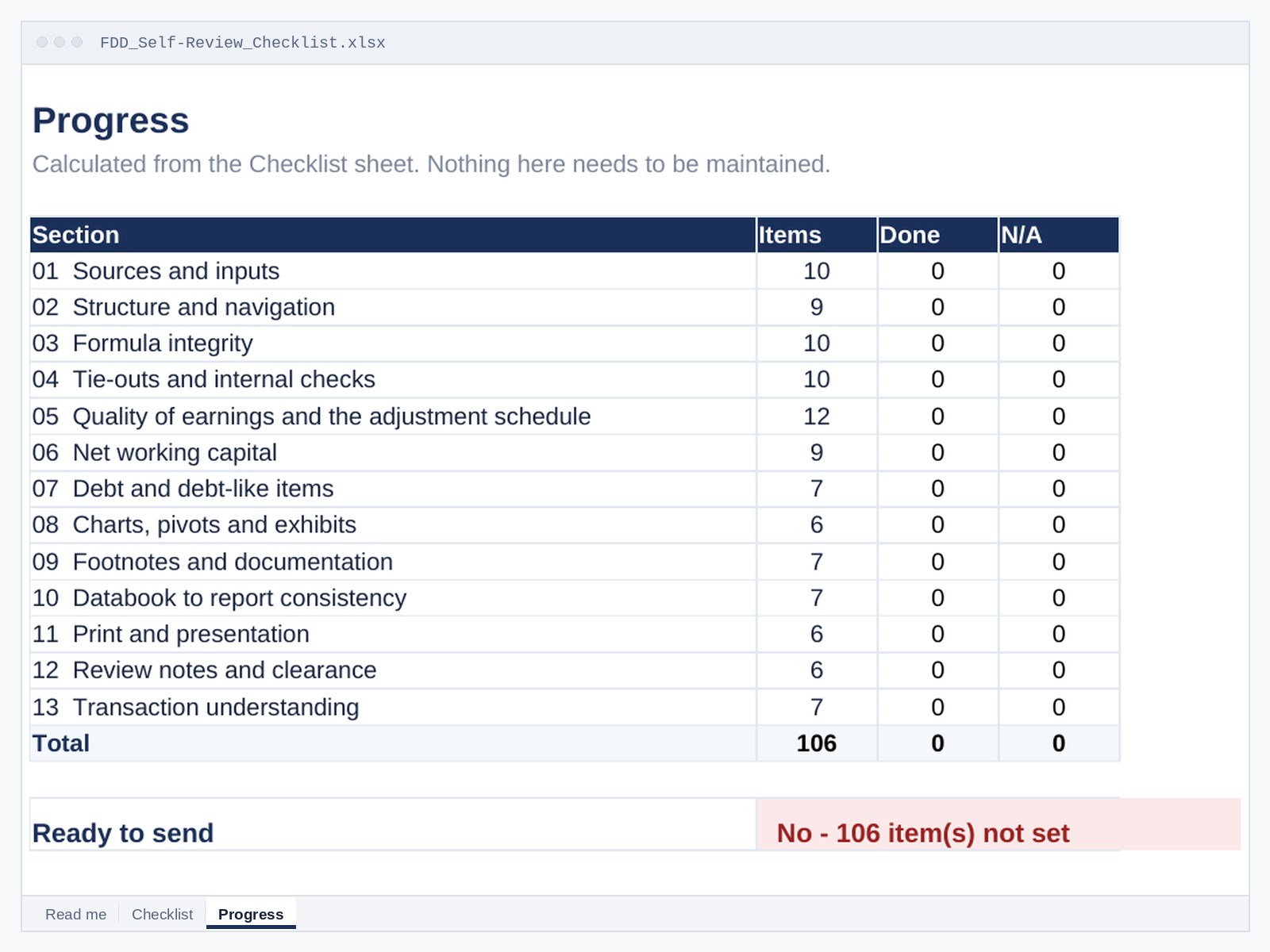Select N/A value for Debt and debt-like items
This screenshot has height=952, width=1270.
tap(1059, 489)
